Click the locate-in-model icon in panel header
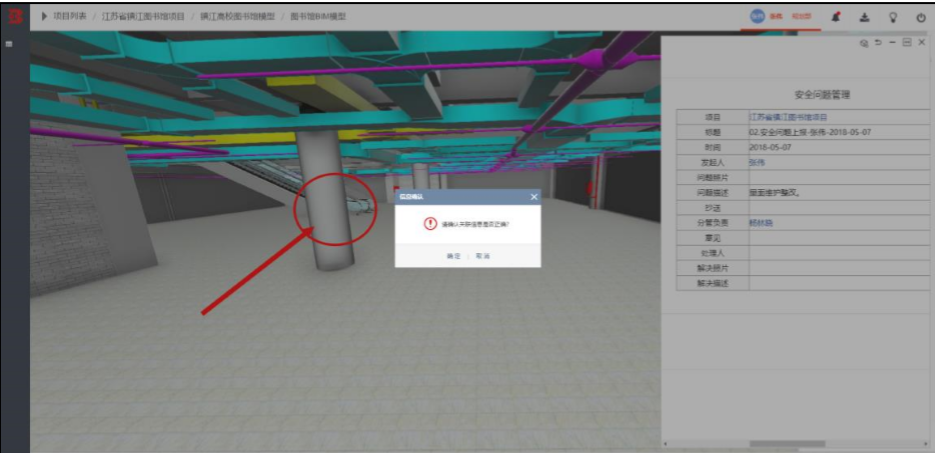Image resolution: width=935 pixels, height=453 pixels. pyautogui.click(x=863, y=43)
